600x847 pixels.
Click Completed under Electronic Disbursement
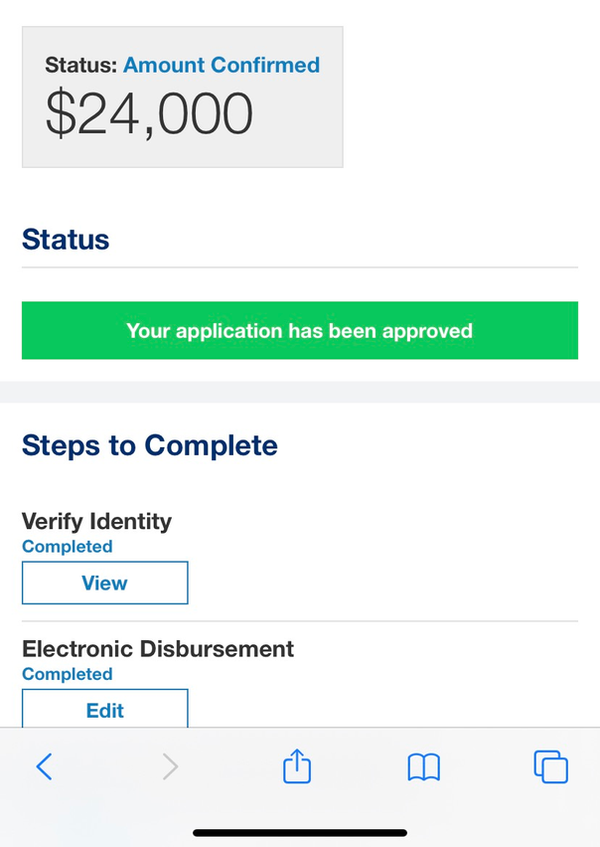point(67,674)
